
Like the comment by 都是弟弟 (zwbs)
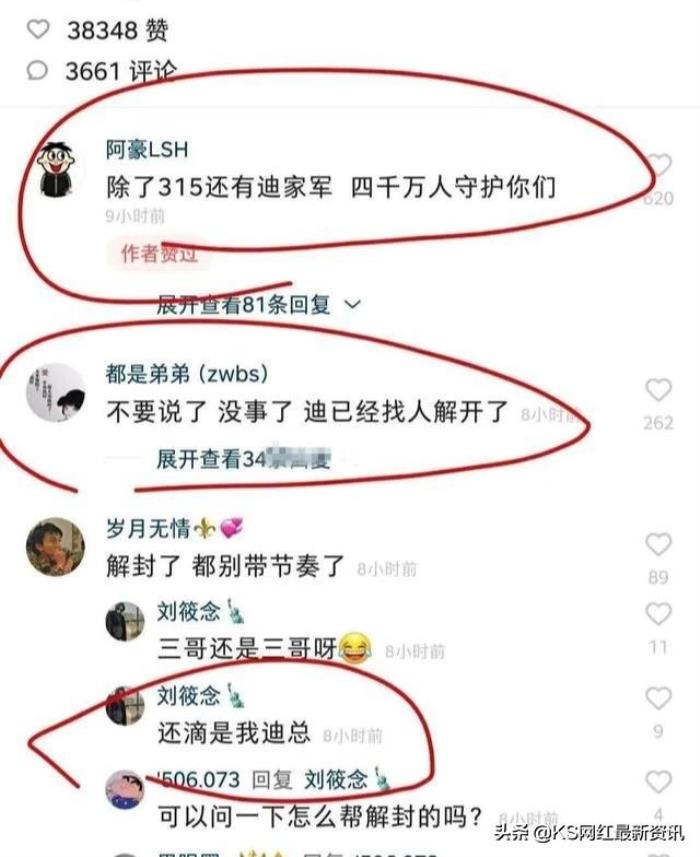coord(658,390)
